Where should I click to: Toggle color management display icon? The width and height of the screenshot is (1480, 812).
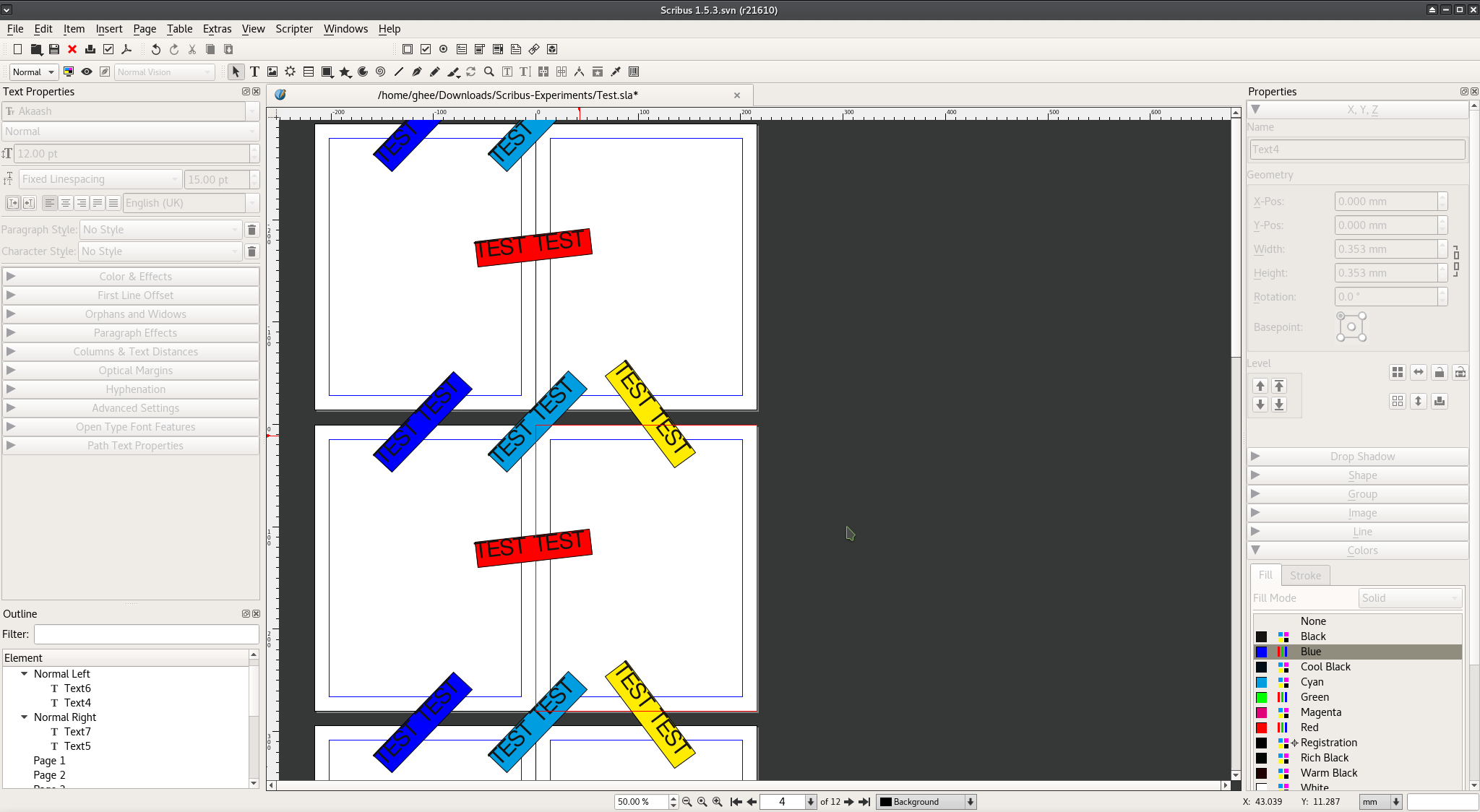tap(69, 72)
